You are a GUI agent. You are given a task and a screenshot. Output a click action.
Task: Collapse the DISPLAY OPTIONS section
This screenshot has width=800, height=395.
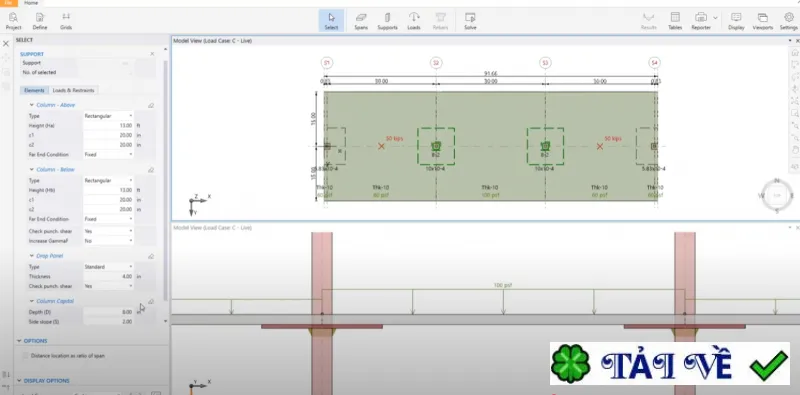pyautogui.click(x=19, y=381)
